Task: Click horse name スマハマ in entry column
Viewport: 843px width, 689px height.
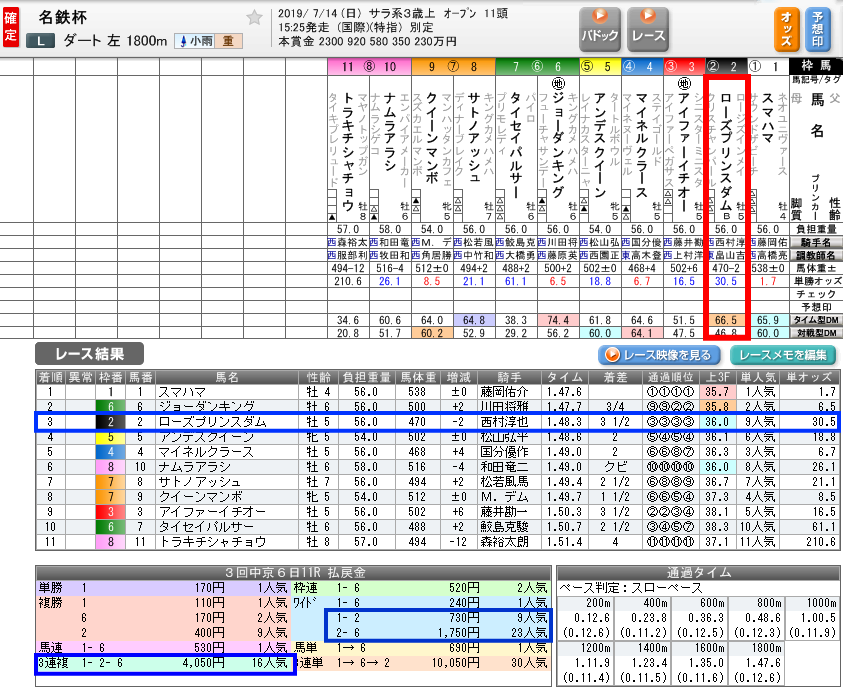Action: 767,119
